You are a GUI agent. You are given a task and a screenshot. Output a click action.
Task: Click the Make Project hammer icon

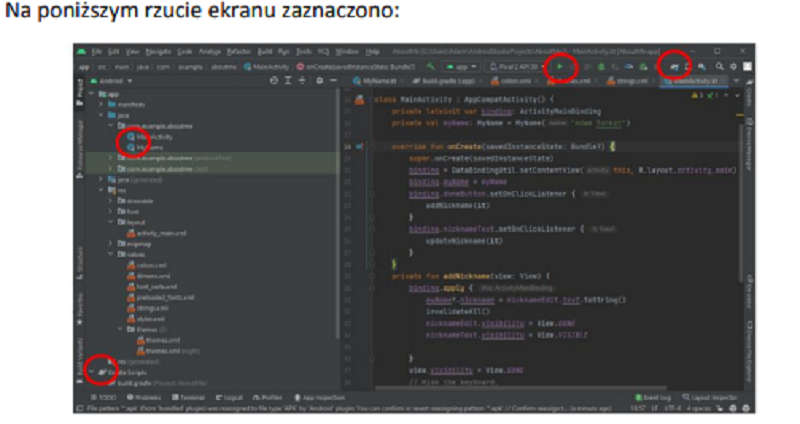click(x=431, y=67)
